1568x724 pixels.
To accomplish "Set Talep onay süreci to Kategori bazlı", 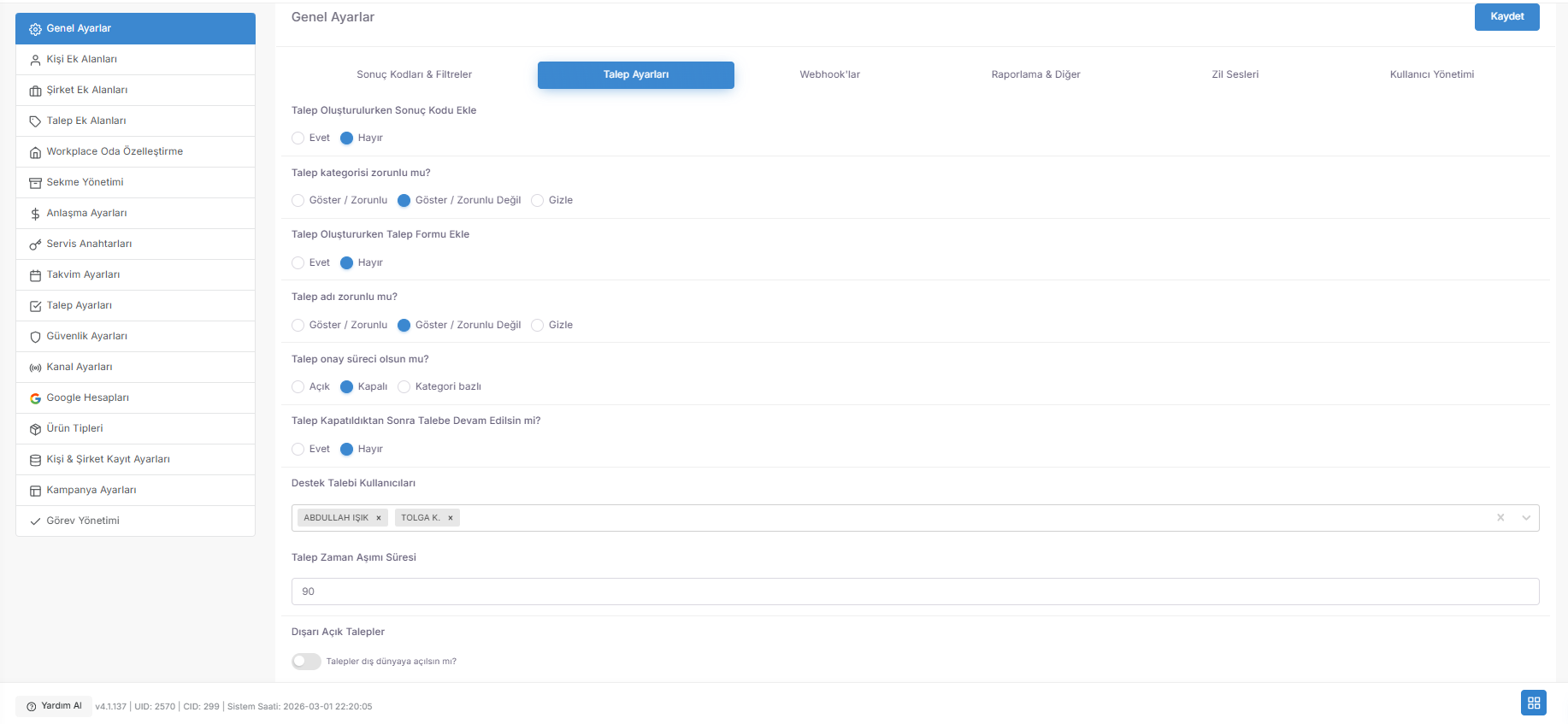I will (x=404, y=386).
